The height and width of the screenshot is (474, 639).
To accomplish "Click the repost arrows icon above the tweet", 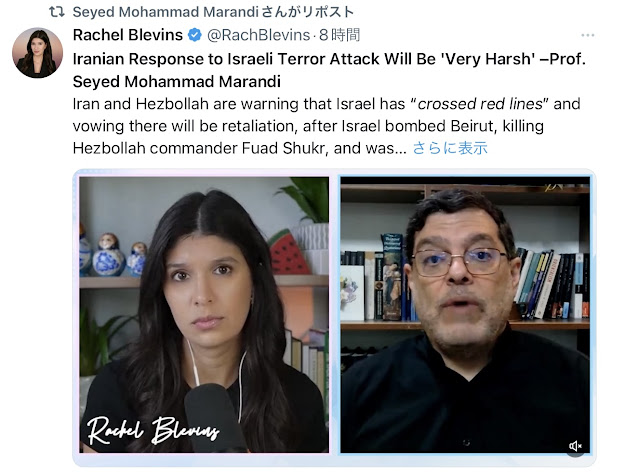I will tap(57, 12).
